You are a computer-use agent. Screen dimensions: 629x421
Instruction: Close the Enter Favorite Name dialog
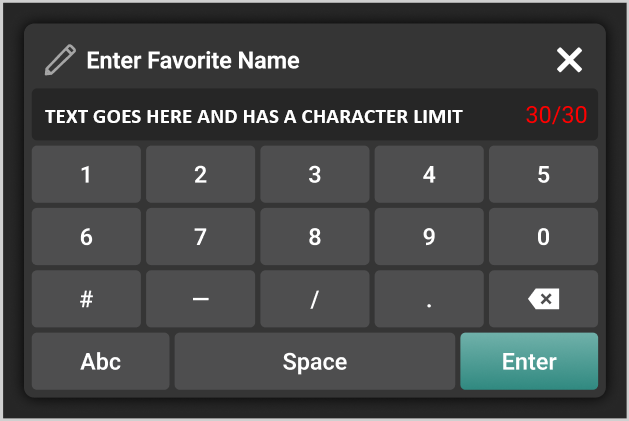pos(569,61)
